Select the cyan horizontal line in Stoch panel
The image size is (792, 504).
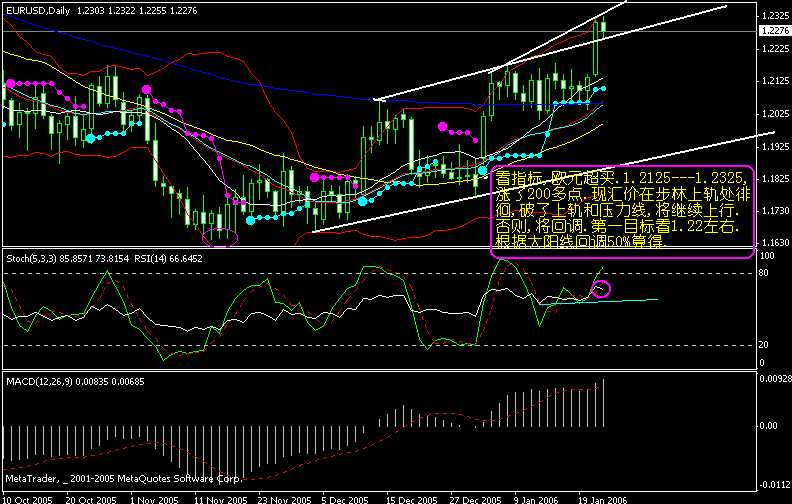[x=599, y=301]
